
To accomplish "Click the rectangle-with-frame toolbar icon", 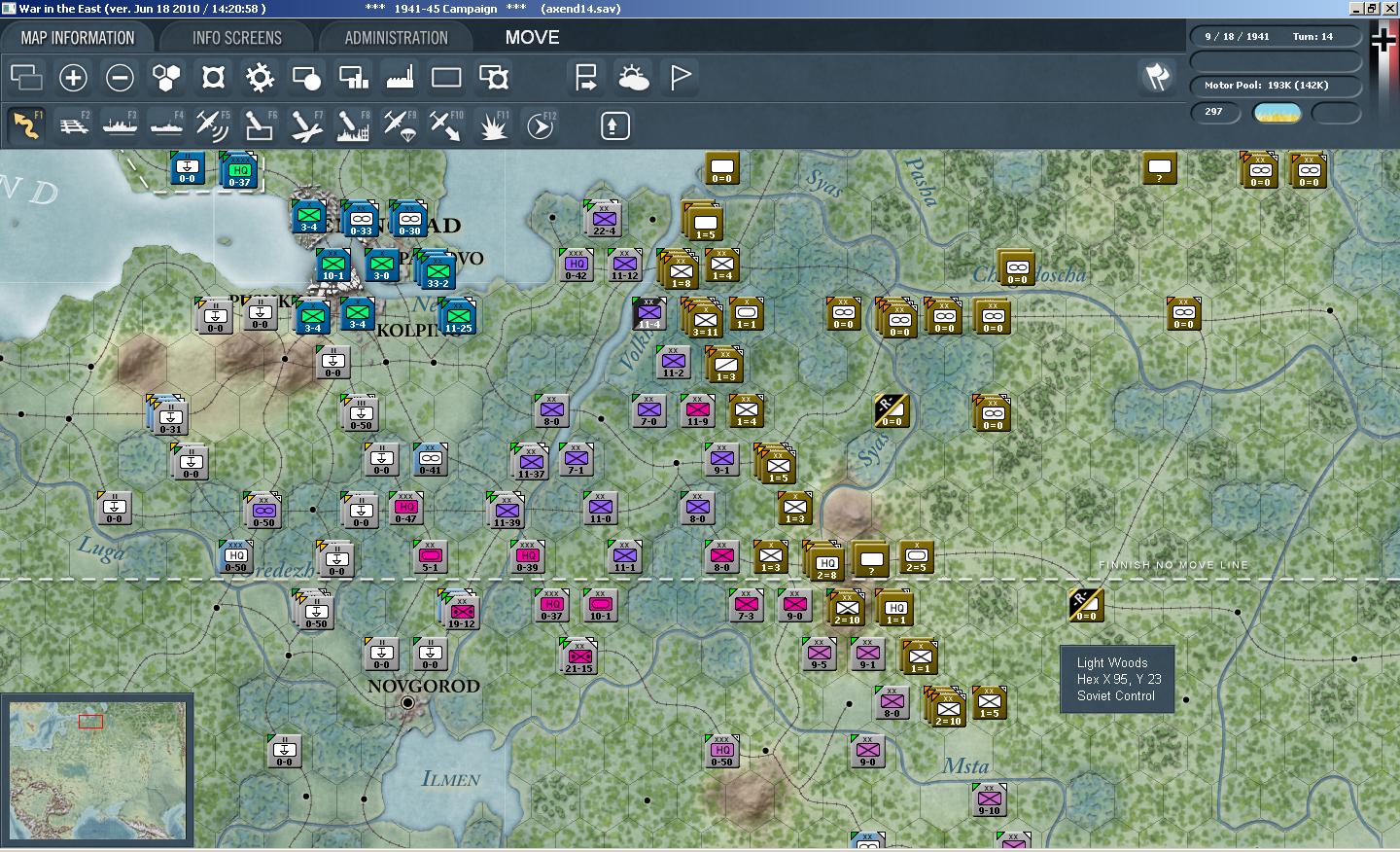I will [493, 77].
